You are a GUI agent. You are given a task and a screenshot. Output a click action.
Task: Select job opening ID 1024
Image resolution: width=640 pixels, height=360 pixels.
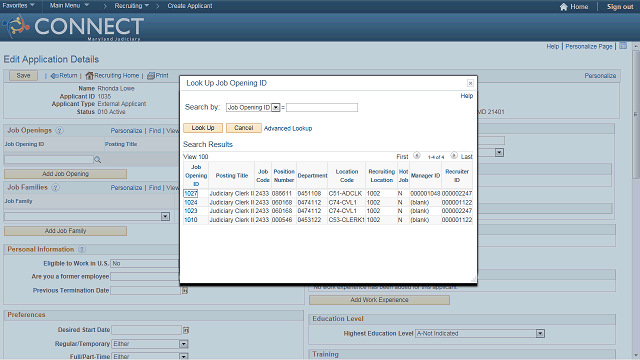coord(191,202)
